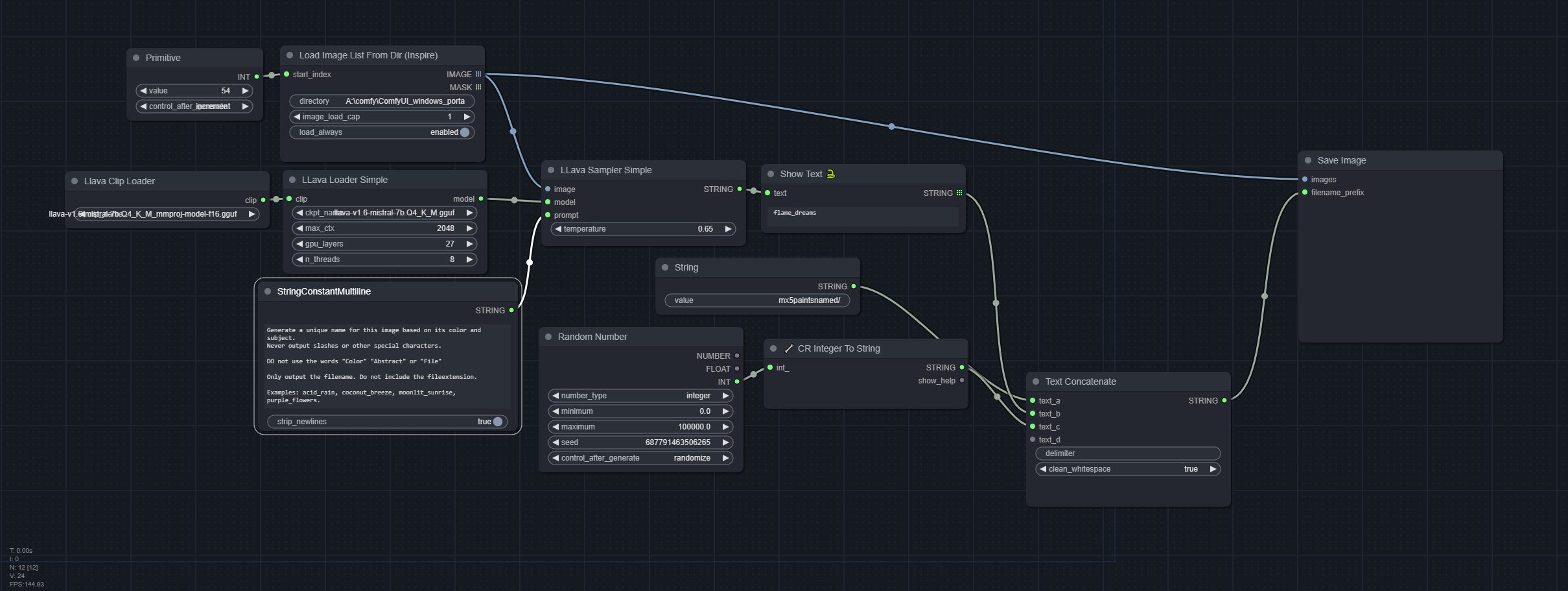
Task: Click the IMAGE output grid socket
Action: [x=478, y=74]
